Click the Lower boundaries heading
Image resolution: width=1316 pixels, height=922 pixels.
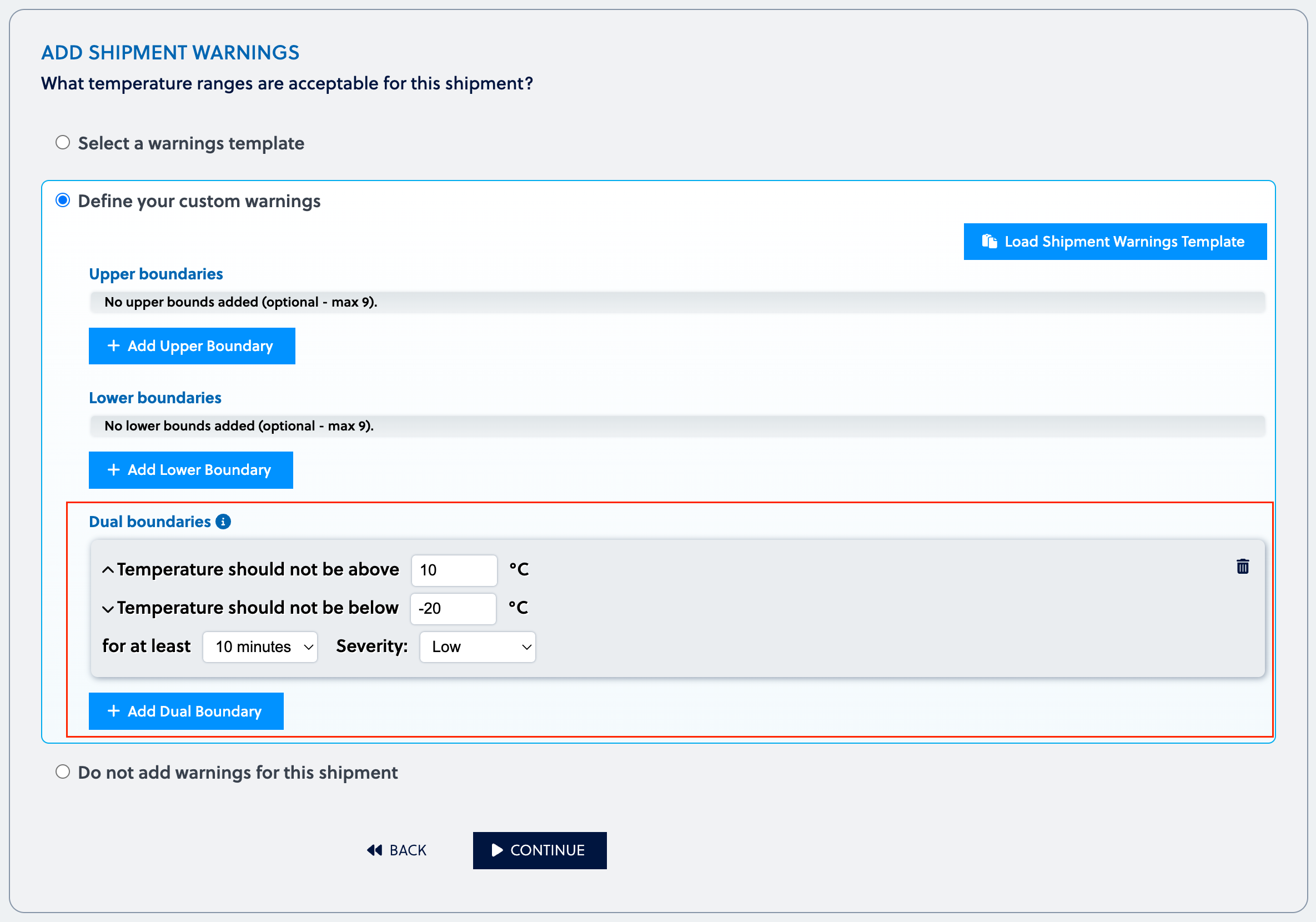pyautogui.click(x=155, y=398)
